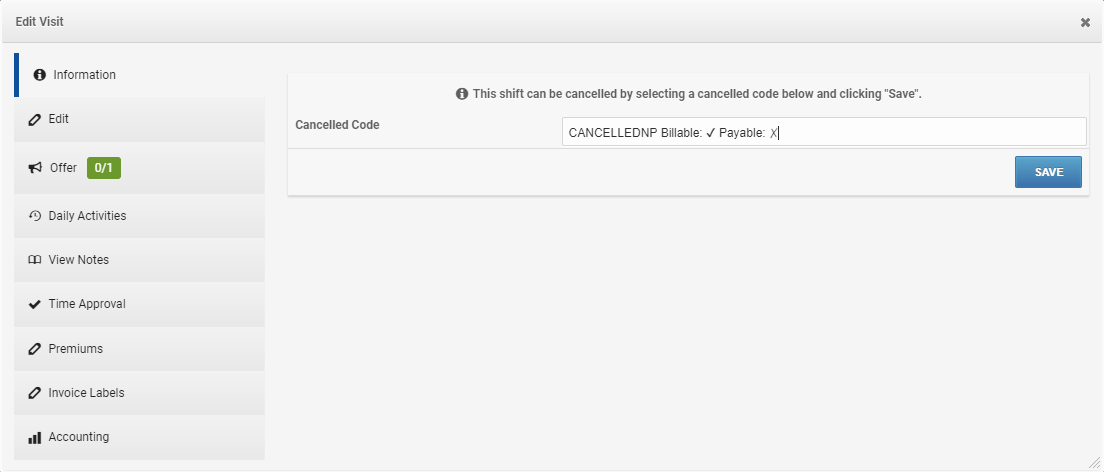
Task: Click the bar chart icon beside Accounting
Action: coord(35,437)
